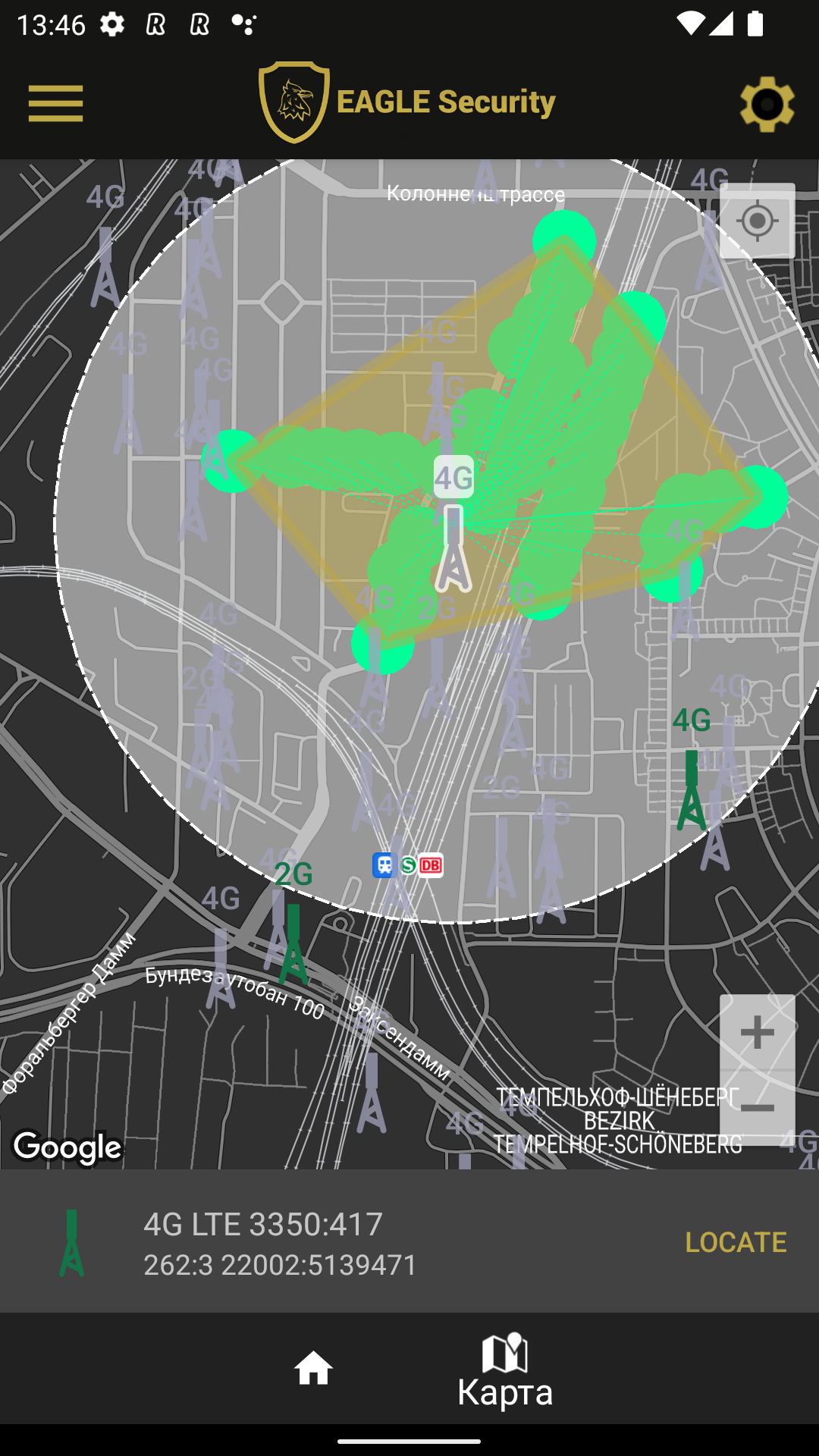Tap the DB rail logo on map
Screen dimensions: 819x1456
coord(431,865)
